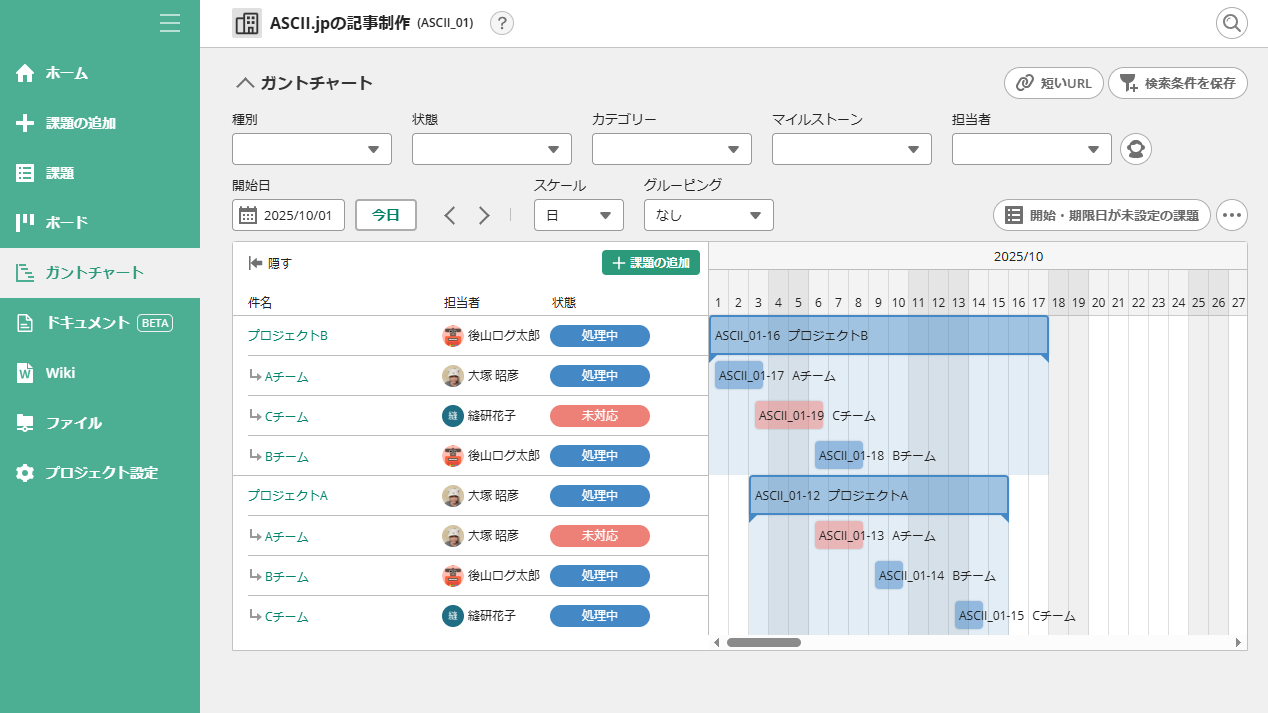This screenshot has width=1268, height=713.
Task: Open プロジェクトA issue link
Action: (288, 496)
